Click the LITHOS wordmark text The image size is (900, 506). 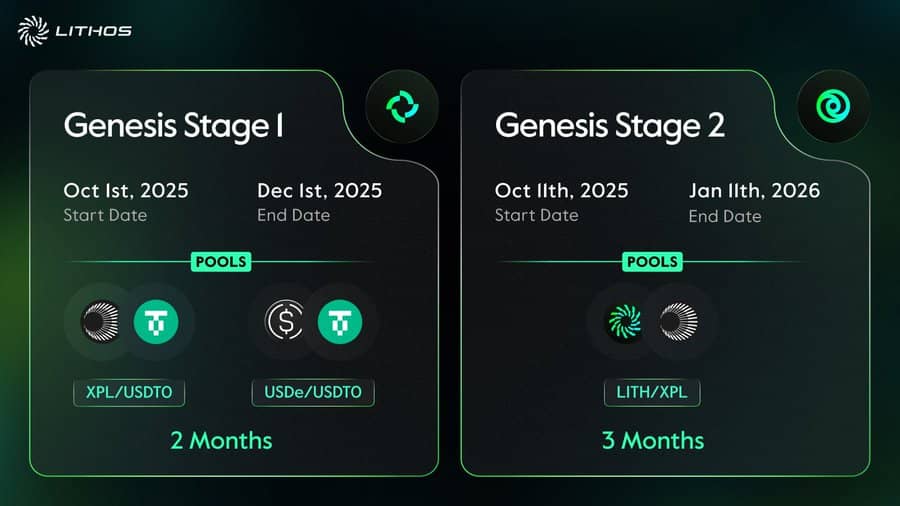[x=94, y=31]
